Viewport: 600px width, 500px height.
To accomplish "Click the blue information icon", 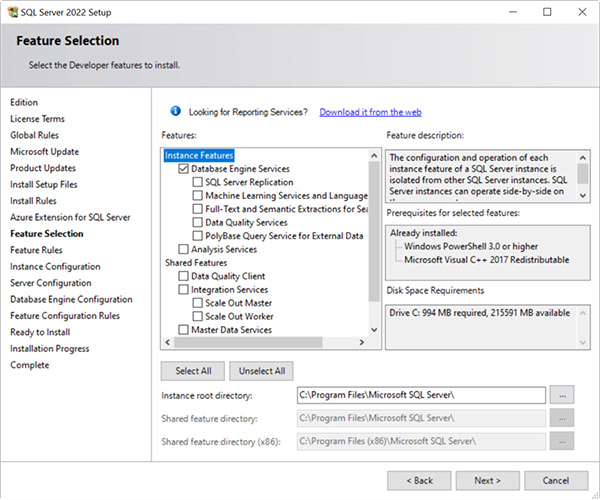I will point(175,111).
